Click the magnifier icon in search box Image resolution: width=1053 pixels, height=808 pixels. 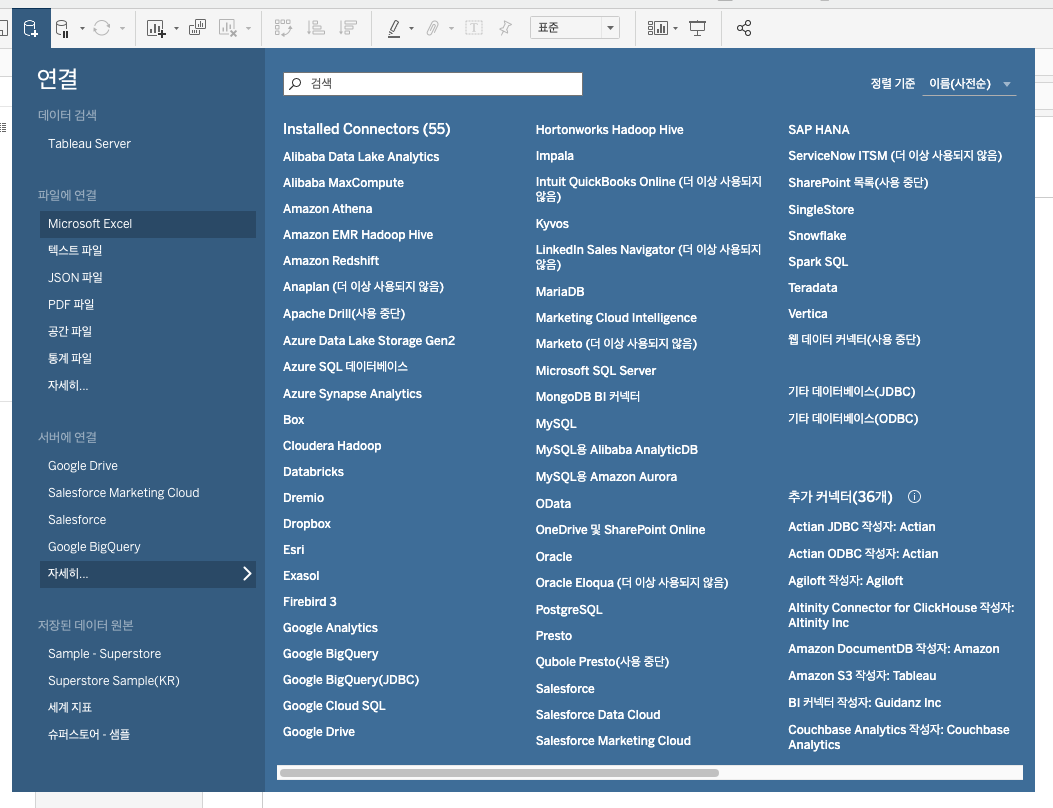295,84
